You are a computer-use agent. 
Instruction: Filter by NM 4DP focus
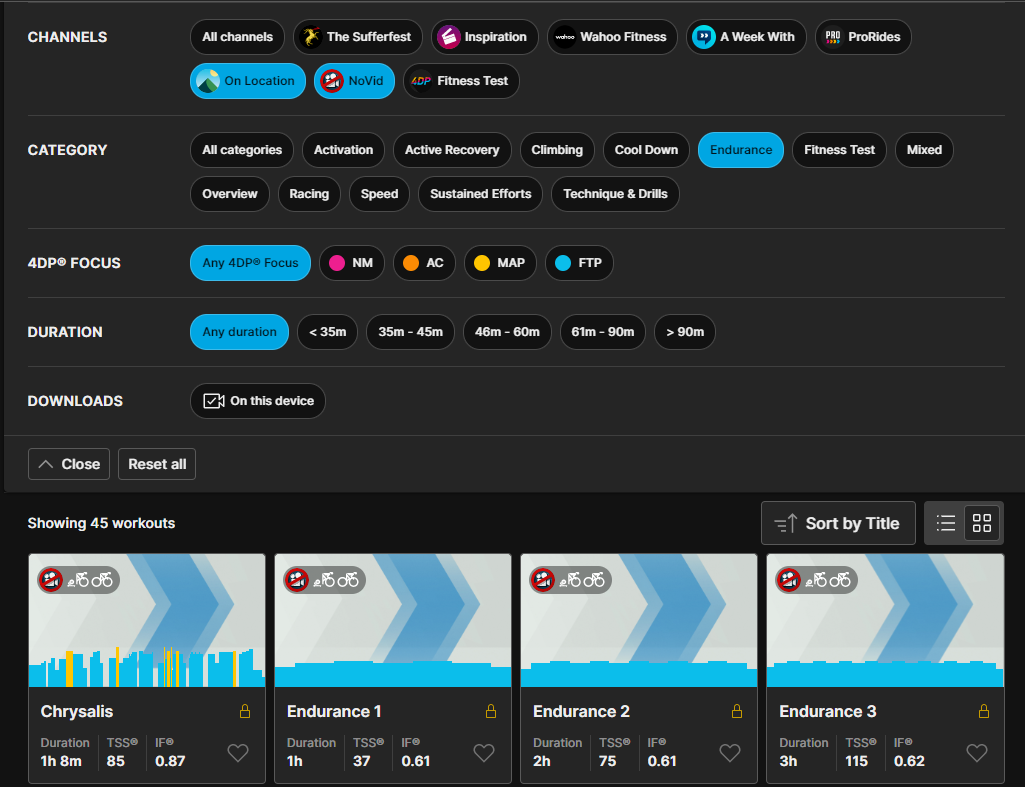(352, 263)
